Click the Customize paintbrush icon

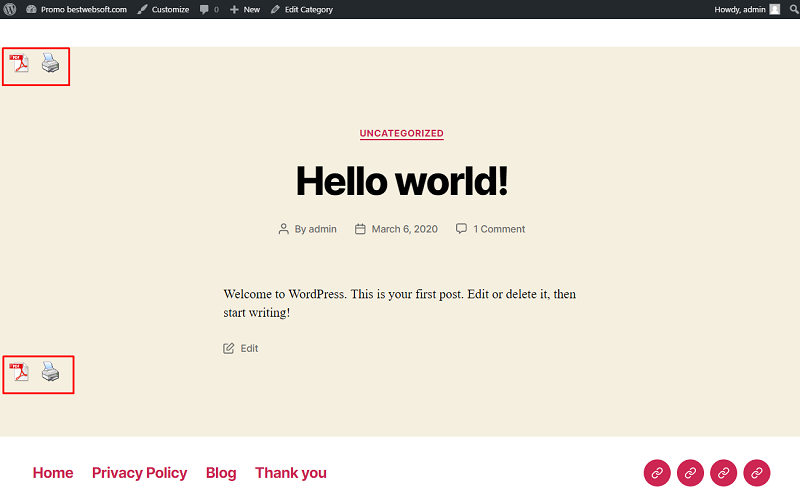[142, 9]
